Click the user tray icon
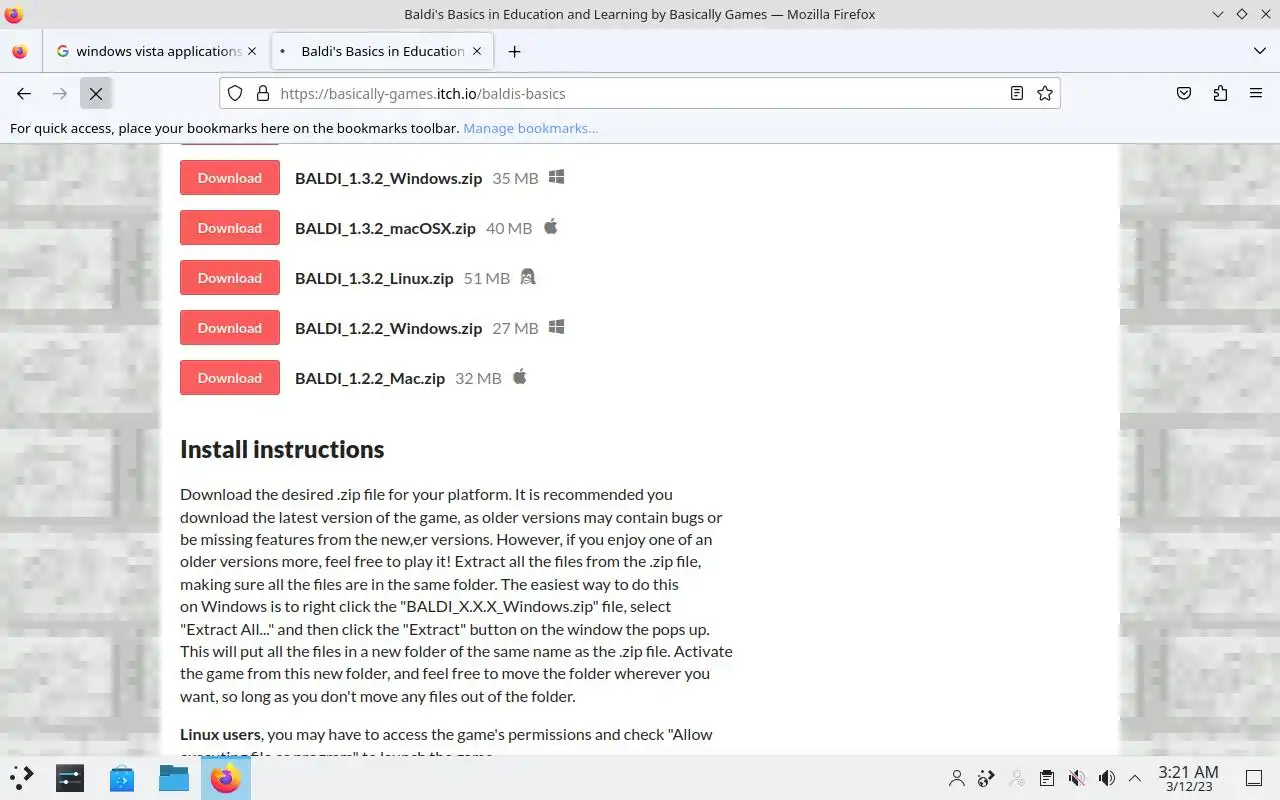 tap(957, 778)
